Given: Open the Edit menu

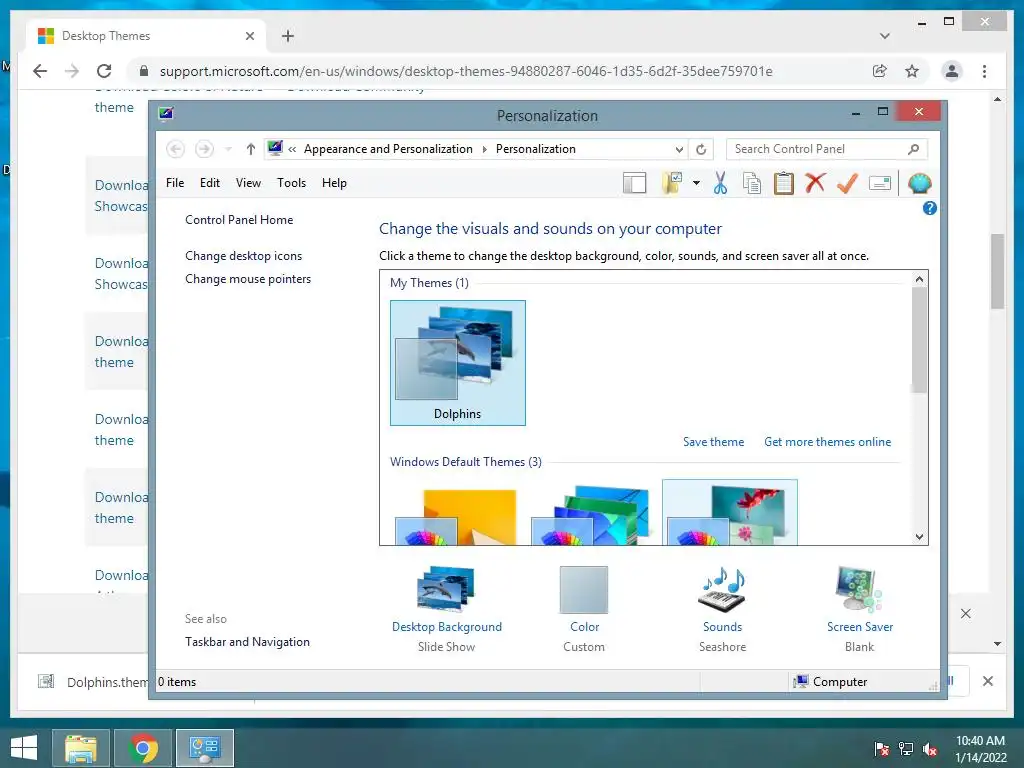Looking at the screenshot, I should [x=210, y=183].
